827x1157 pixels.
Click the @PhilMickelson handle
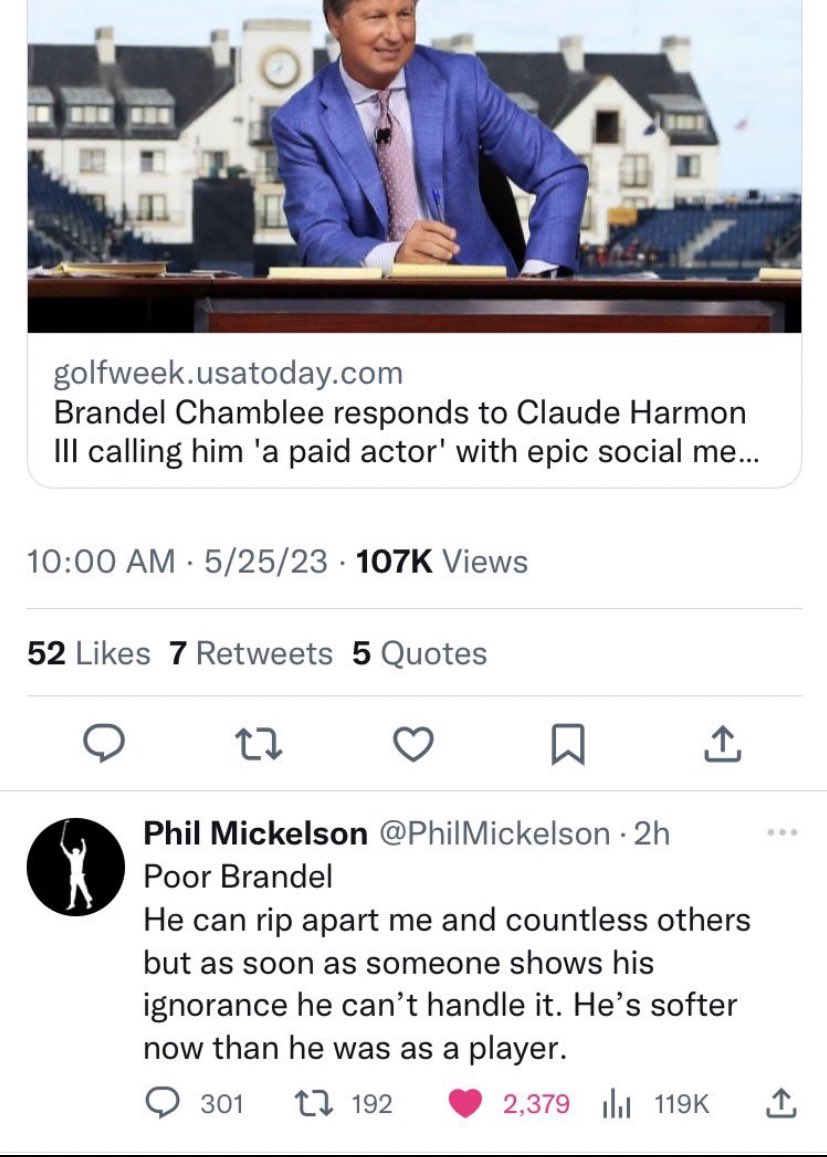tap(492, 833)
